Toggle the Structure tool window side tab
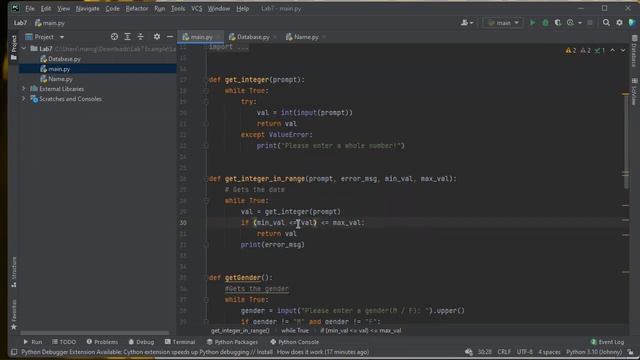The height and width of the screenshot is (360, 640). click(13, 272)
